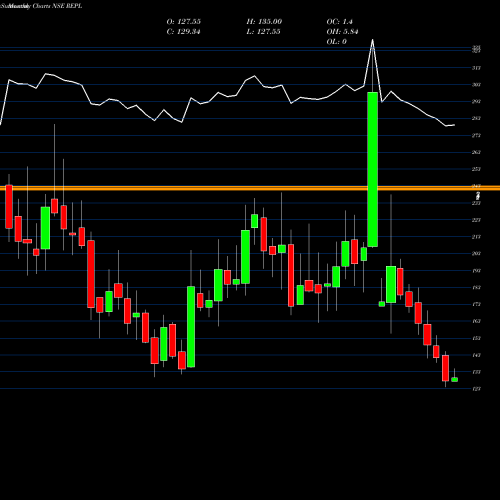
Task: Select the open value 'O: 127.55'
Action: coord(184,22)
